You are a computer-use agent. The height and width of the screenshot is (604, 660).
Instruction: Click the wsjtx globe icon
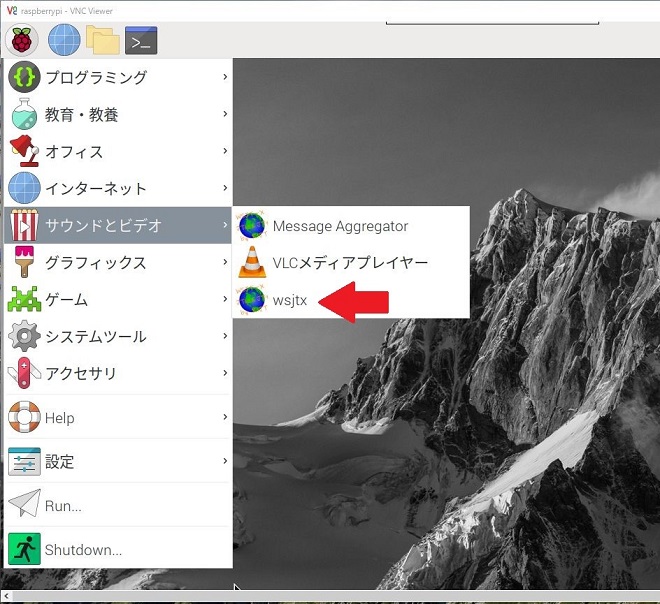(252, 300)
